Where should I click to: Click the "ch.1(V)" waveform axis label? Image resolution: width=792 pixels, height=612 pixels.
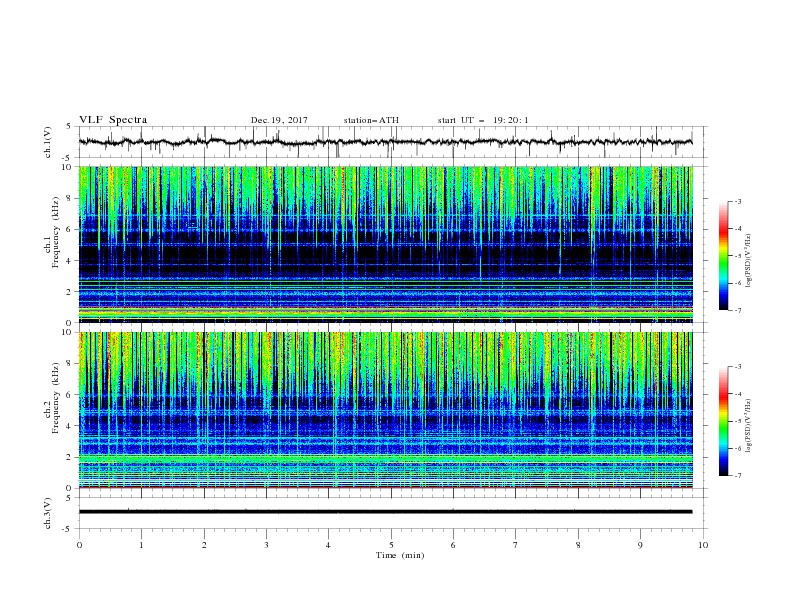click(48, 142)
